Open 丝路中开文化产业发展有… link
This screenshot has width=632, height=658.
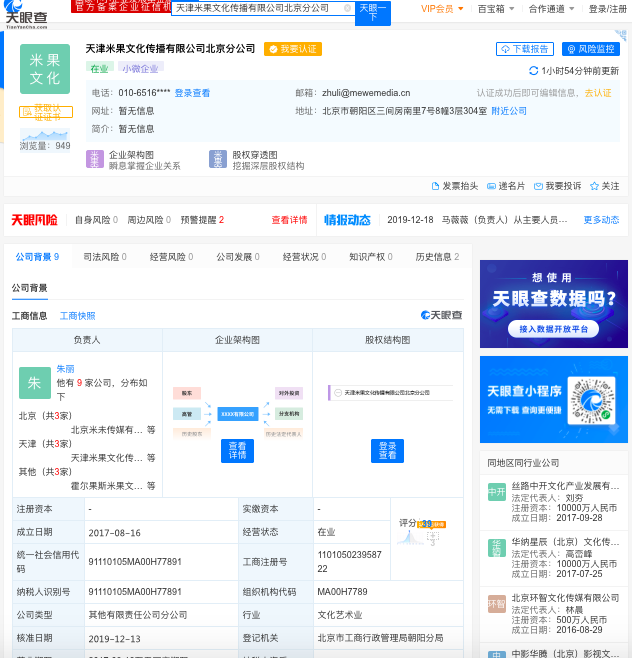click(565, 486)
